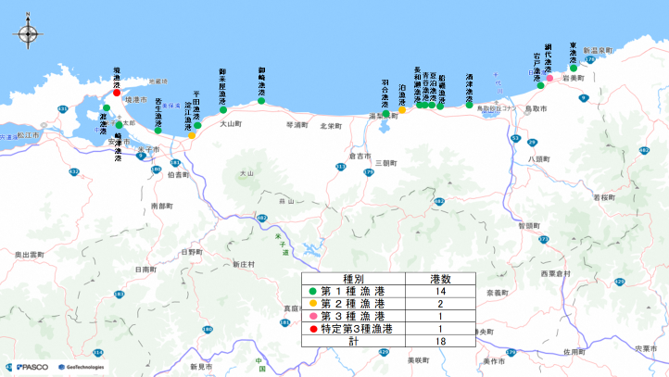Image resolution: width=669 pixels, height=377 pixels.
Task: Click the 八頭町 town label
Action: 539,159
